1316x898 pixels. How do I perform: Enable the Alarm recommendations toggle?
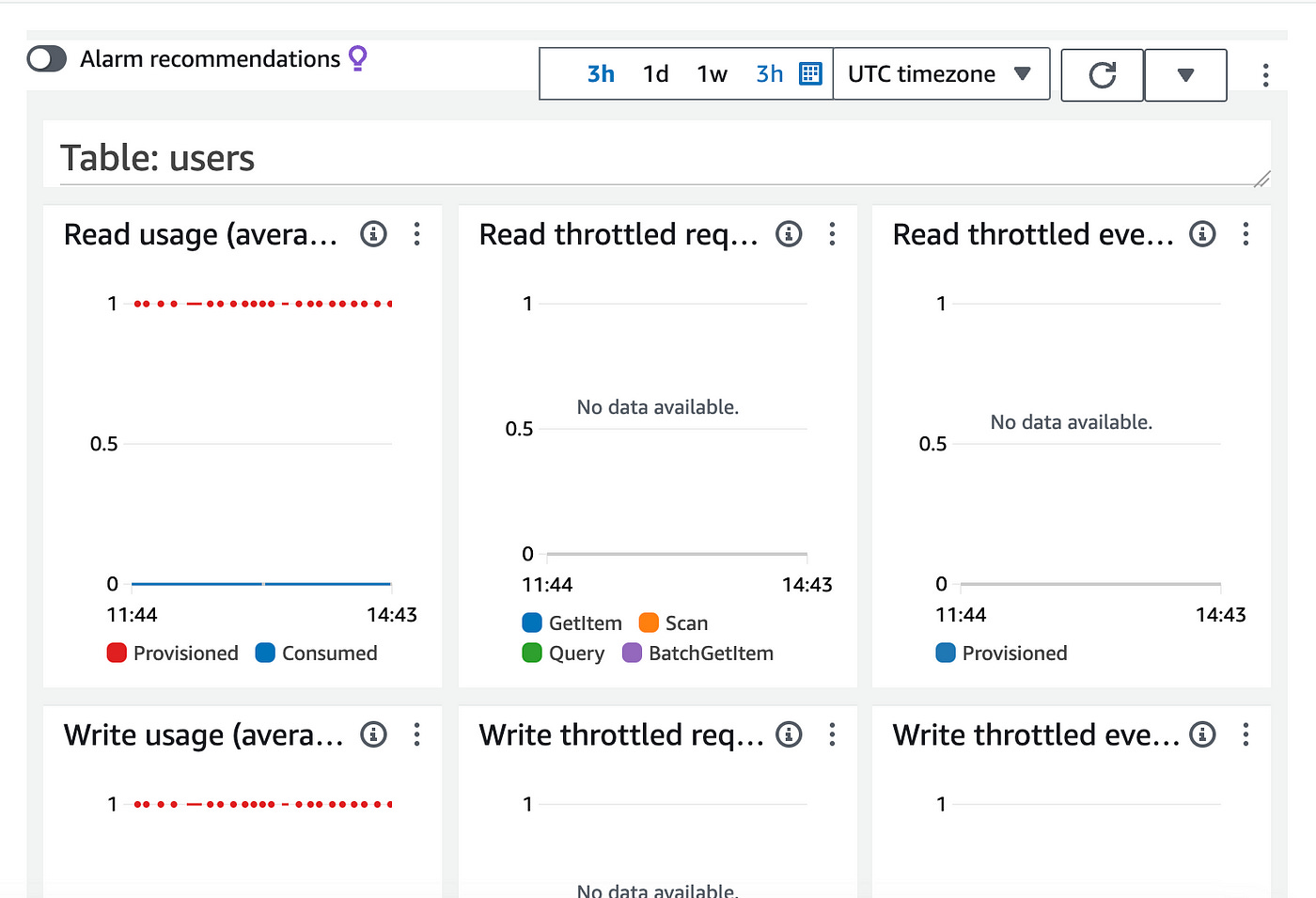pos(46,58)
